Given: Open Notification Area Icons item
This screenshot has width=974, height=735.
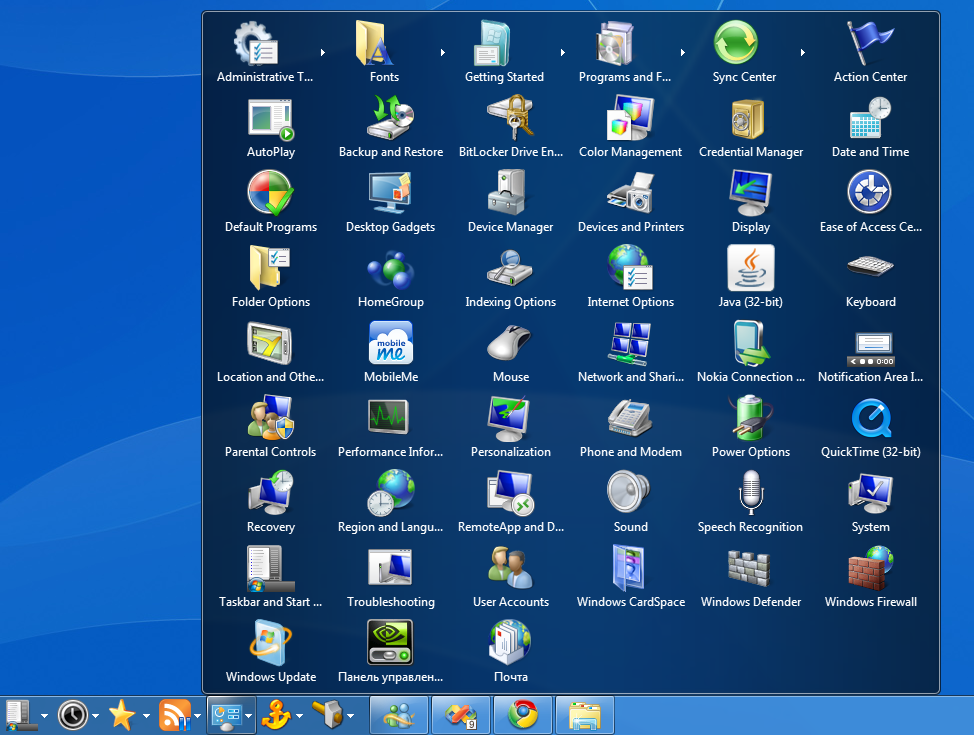Looking at the screenshot, I should pyautogui.click(x=871, y=349).
